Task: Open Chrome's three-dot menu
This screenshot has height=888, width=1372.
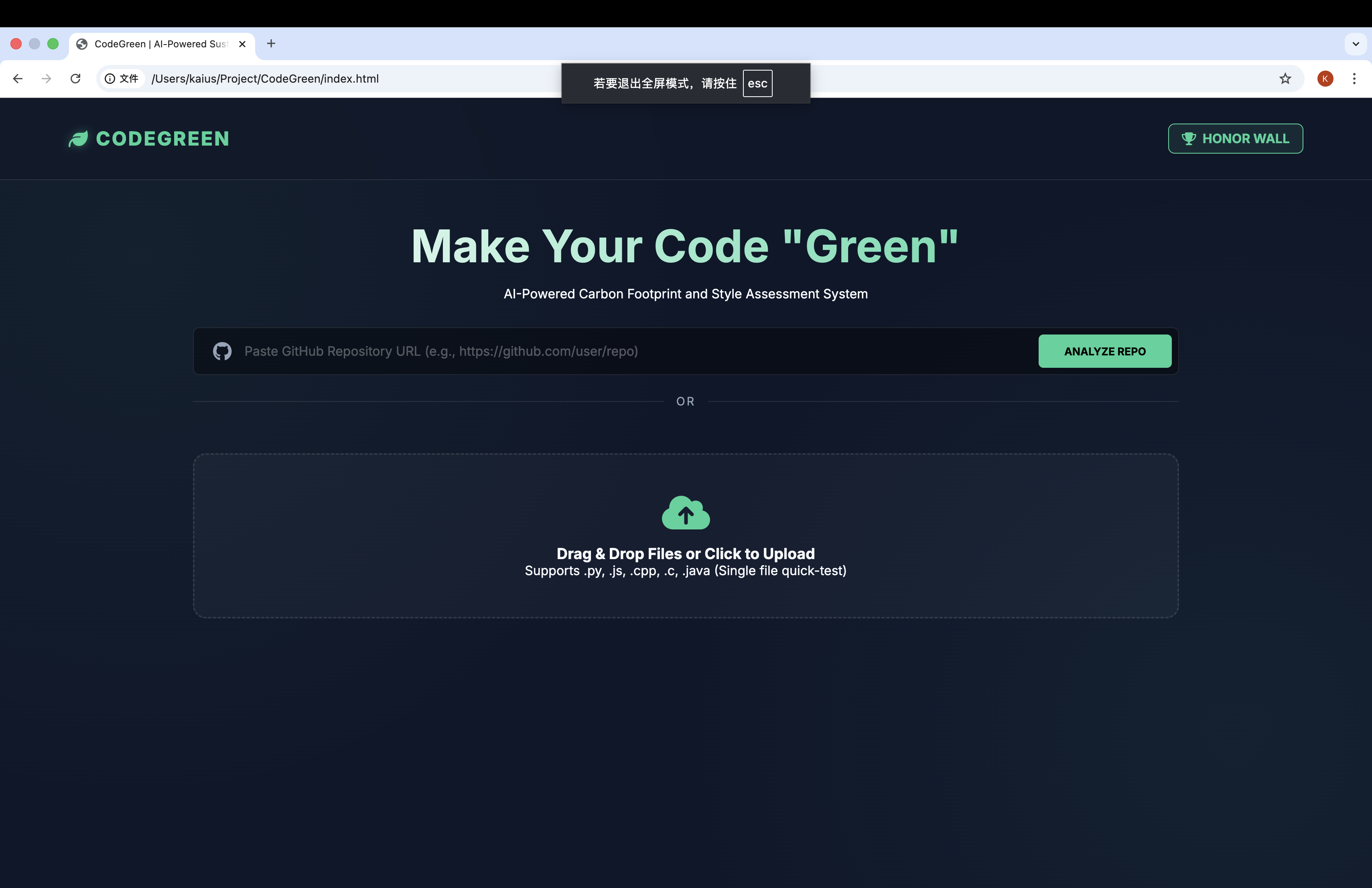Action: click(1354, 79)
